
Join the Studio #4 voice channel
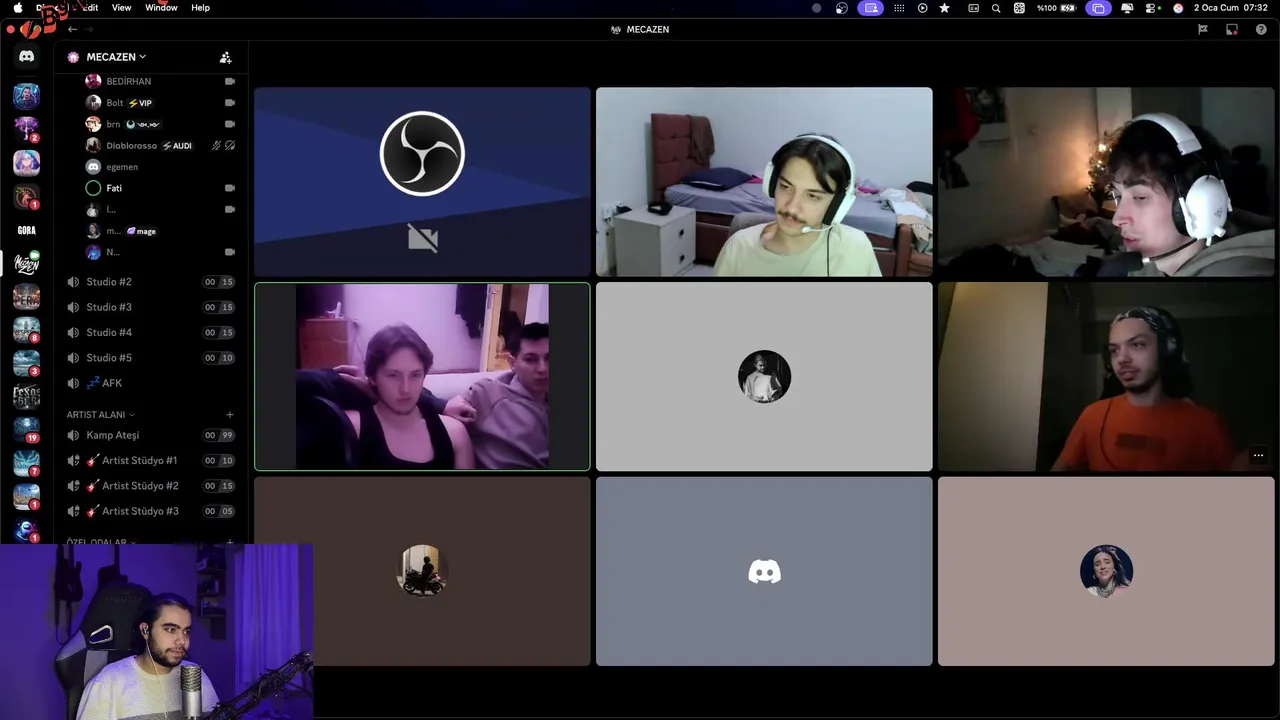150,332
